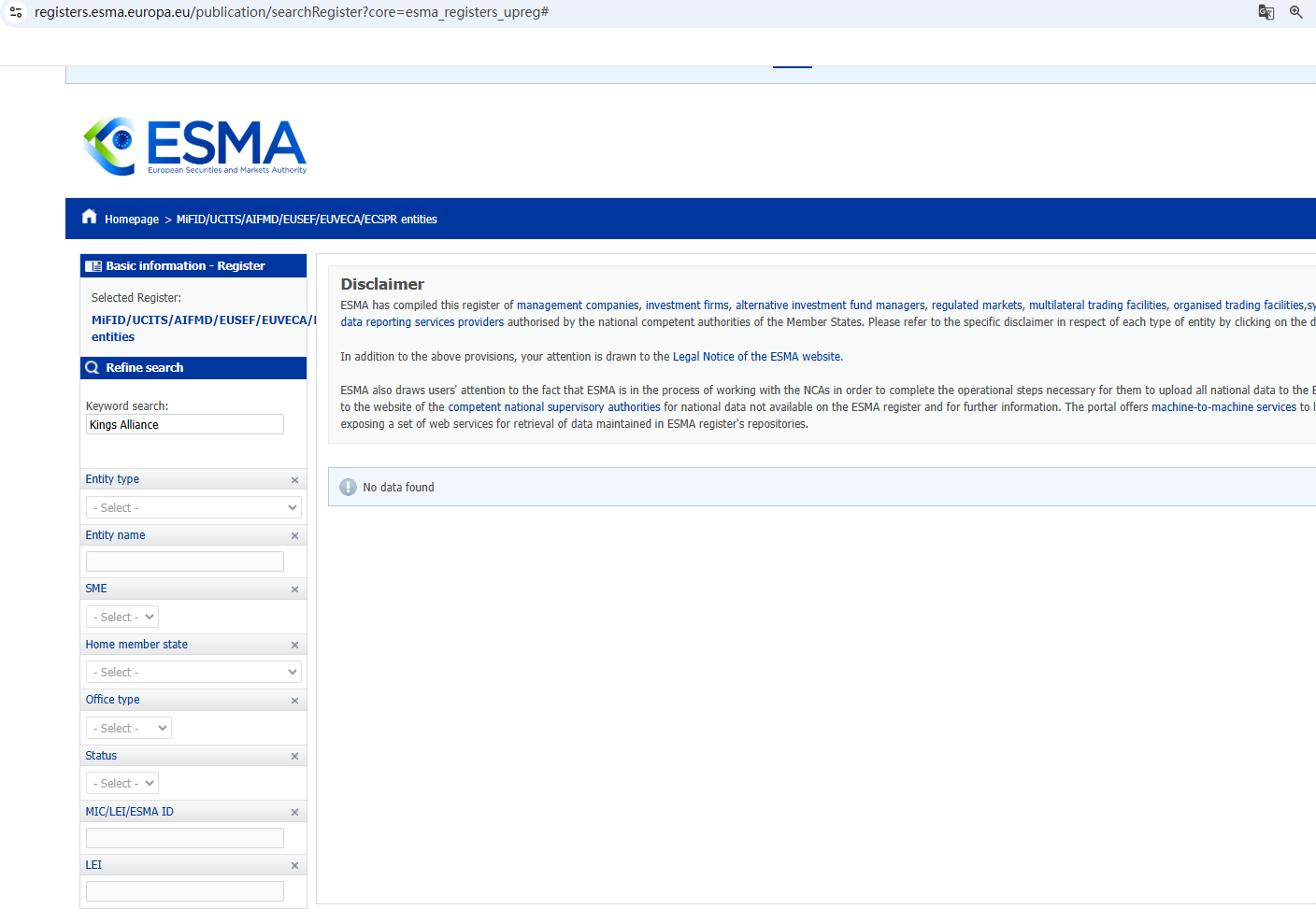
Task: Remove the MIC/LEI/ESMA ID filter
Action: [x=294, y=813]
